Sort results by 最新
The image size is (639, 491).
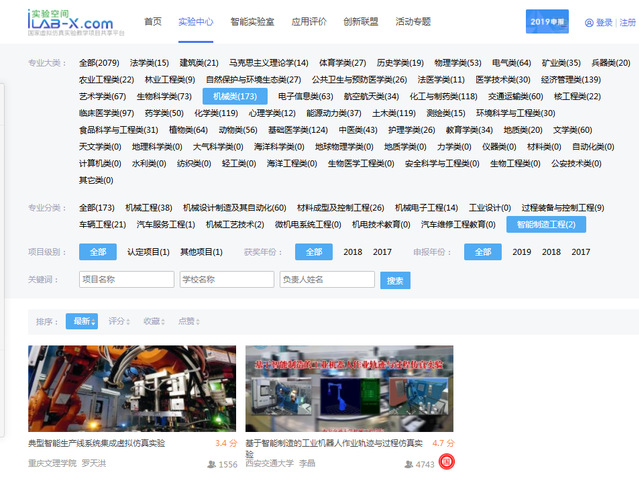coord(81,321)
